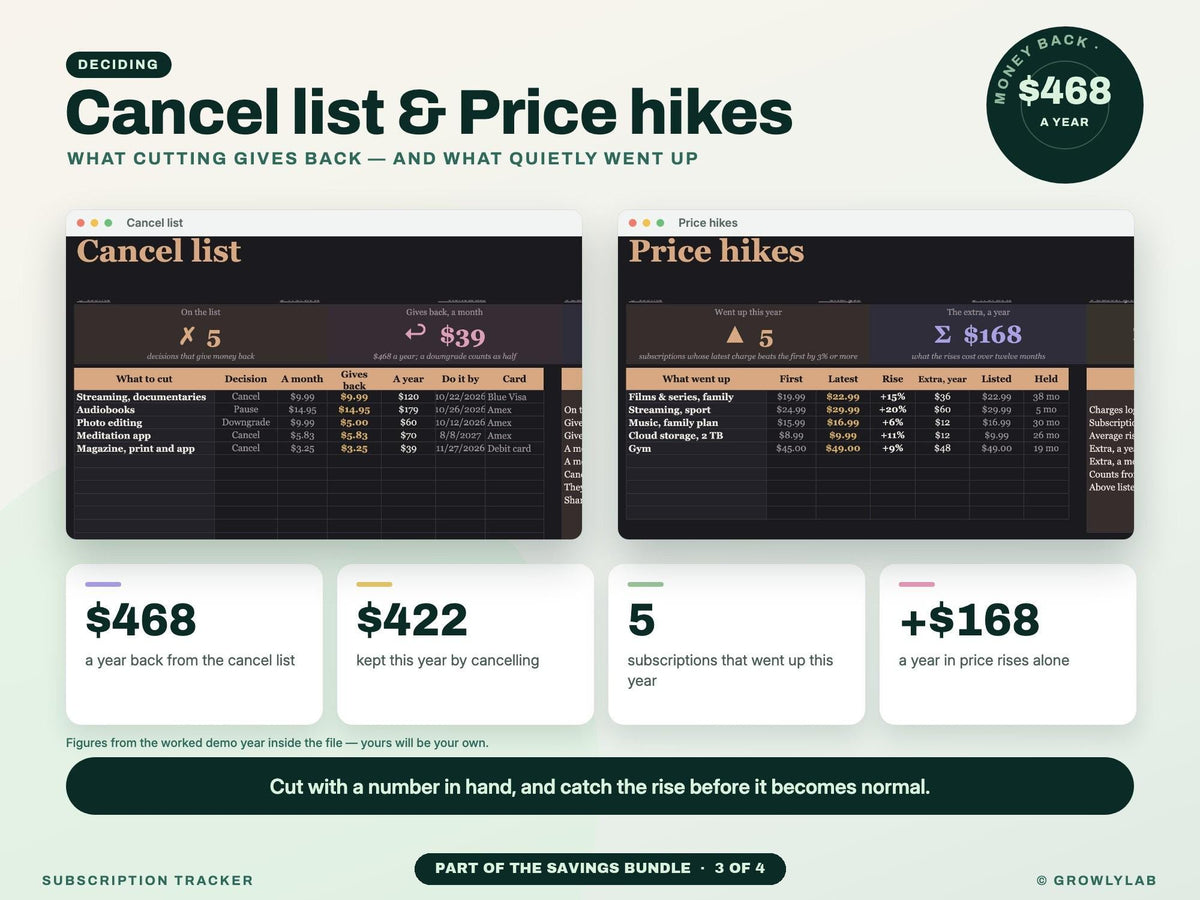The width and height of the screenshot is (1200, 900).
Task: Select the 'Music, family plan' row name
Action: click(x=673, y=423)
